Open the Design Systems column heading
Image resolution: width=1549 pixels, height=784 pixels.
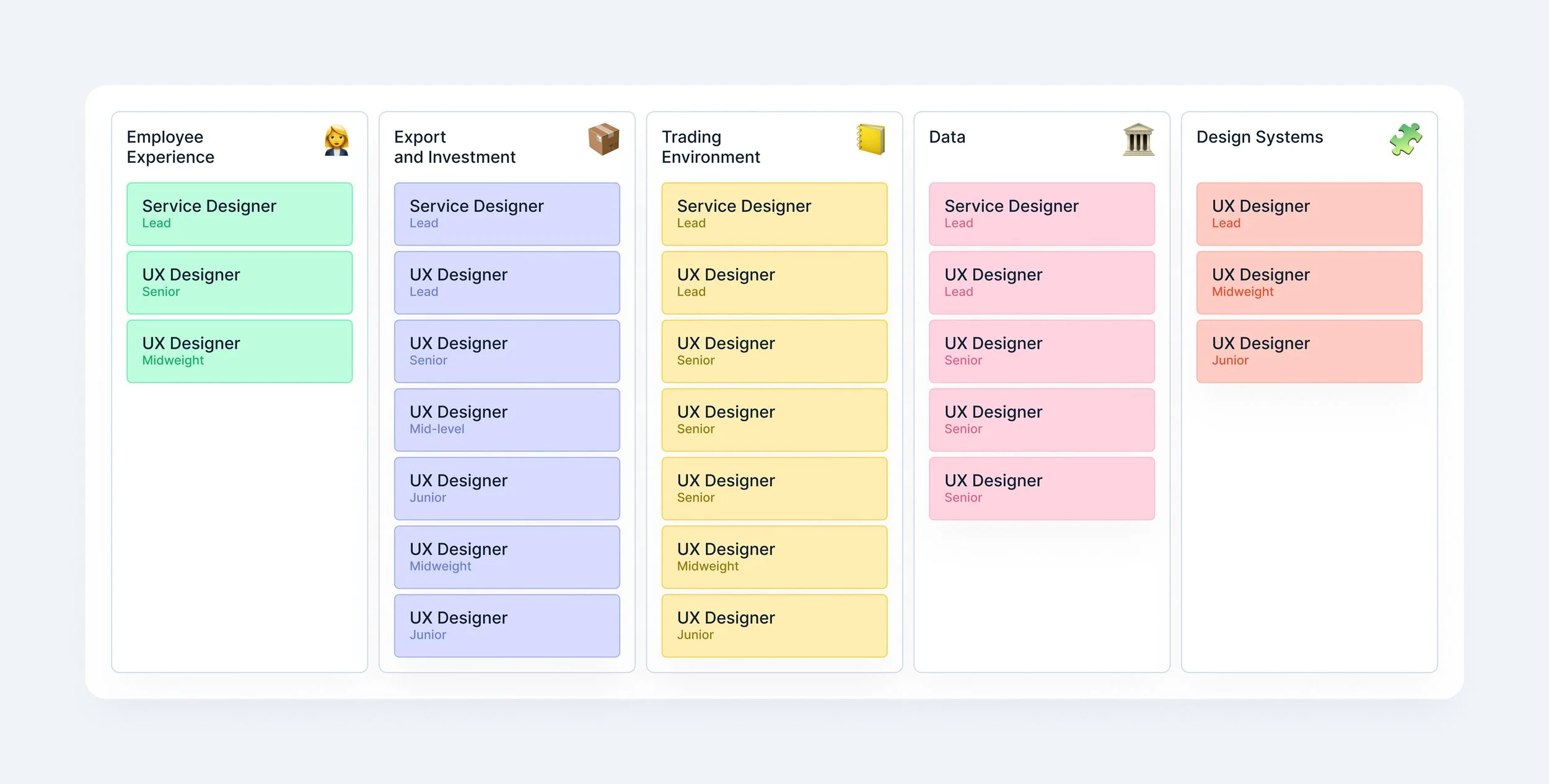point(1259,137)
